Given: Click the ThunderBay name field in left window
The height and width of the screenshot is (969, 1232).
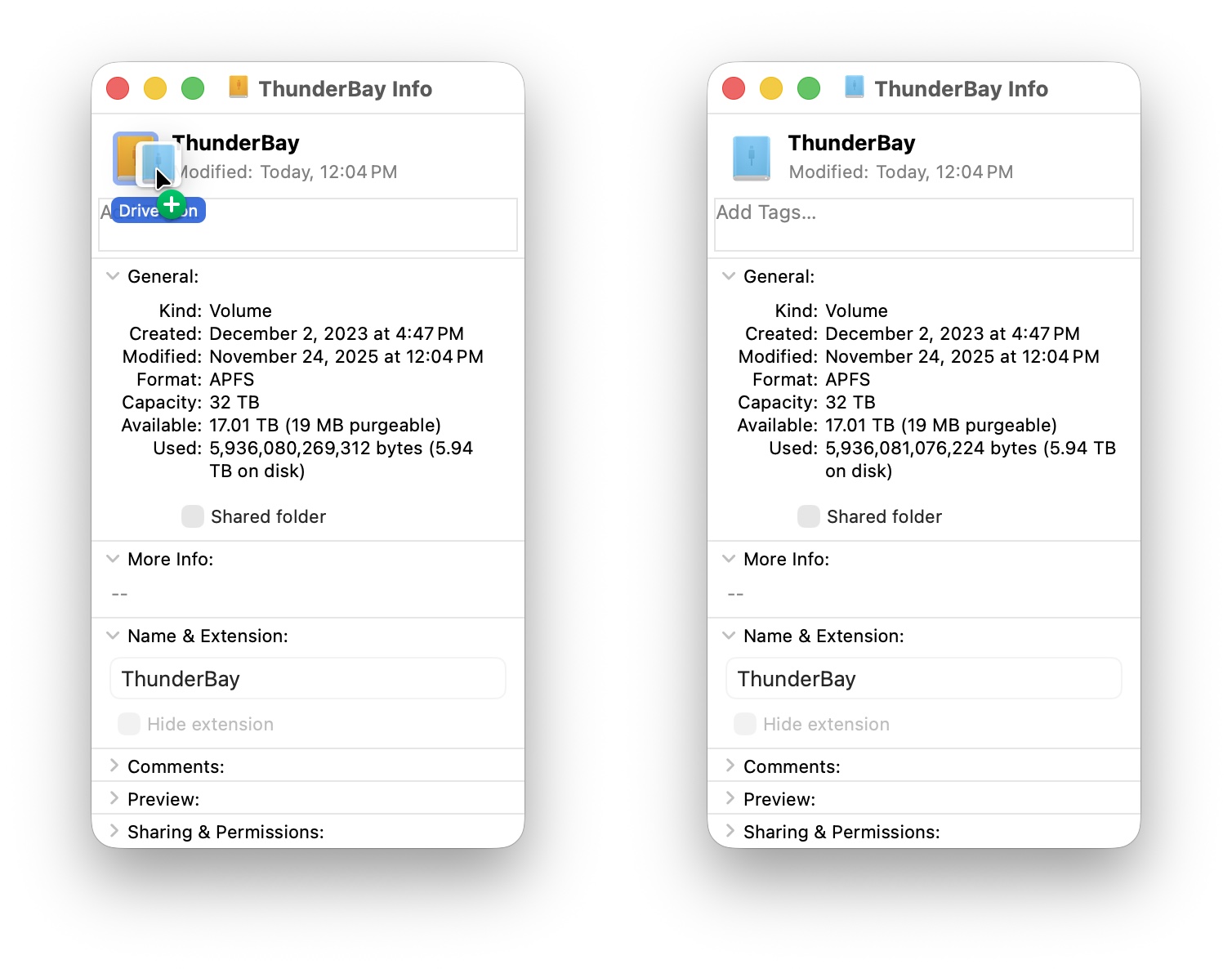Looking at the screenshot, I should coord(308,679).
